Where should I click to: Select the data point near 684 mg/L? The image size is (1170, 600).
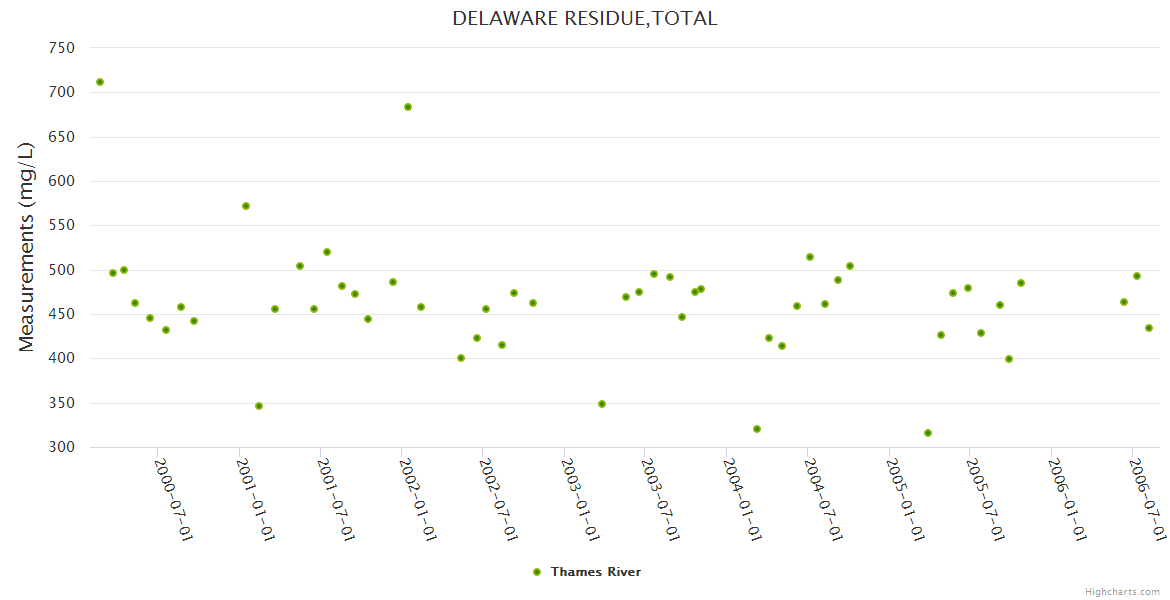point(408,107)
